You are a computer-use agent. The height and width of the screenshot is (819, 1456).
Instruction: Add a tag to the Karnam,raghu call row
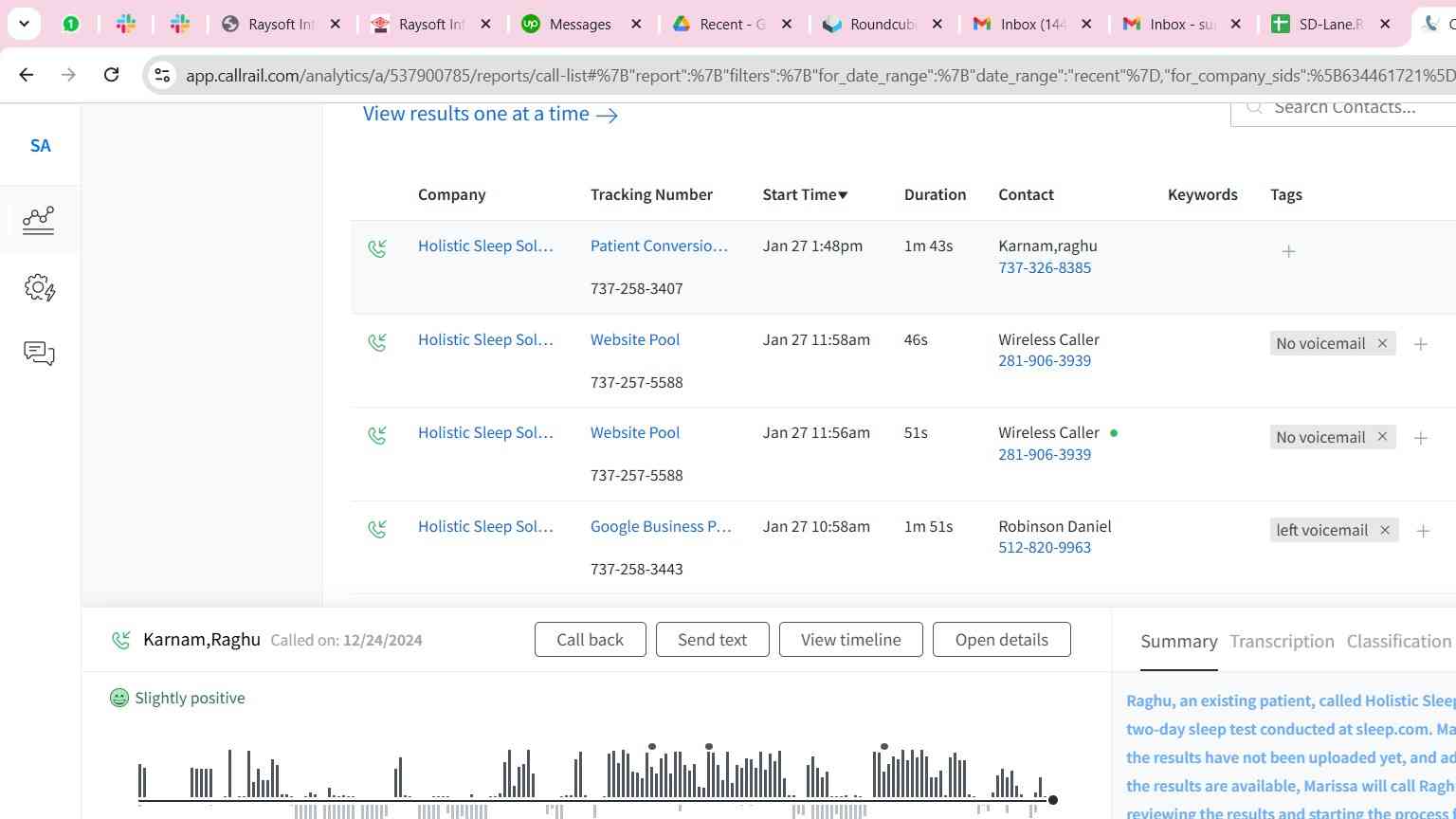point(1288,251)
